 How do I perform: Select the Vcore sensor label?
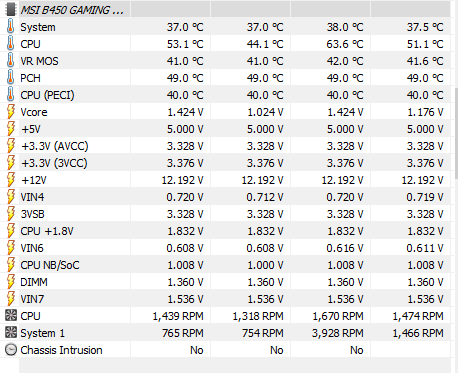(34, 112)
